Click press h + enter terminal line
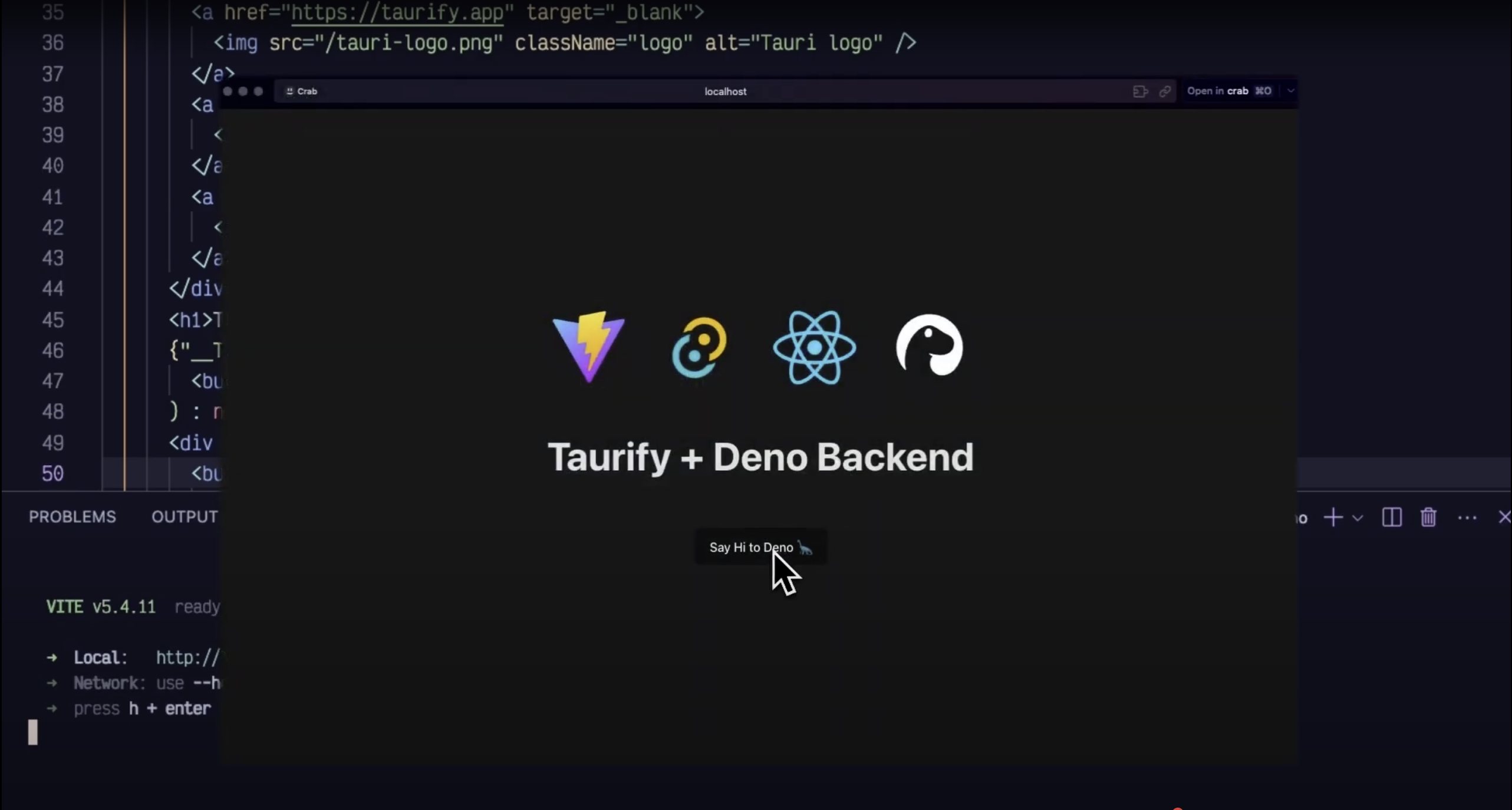The image size is (1512, 810). coord(129,708)
